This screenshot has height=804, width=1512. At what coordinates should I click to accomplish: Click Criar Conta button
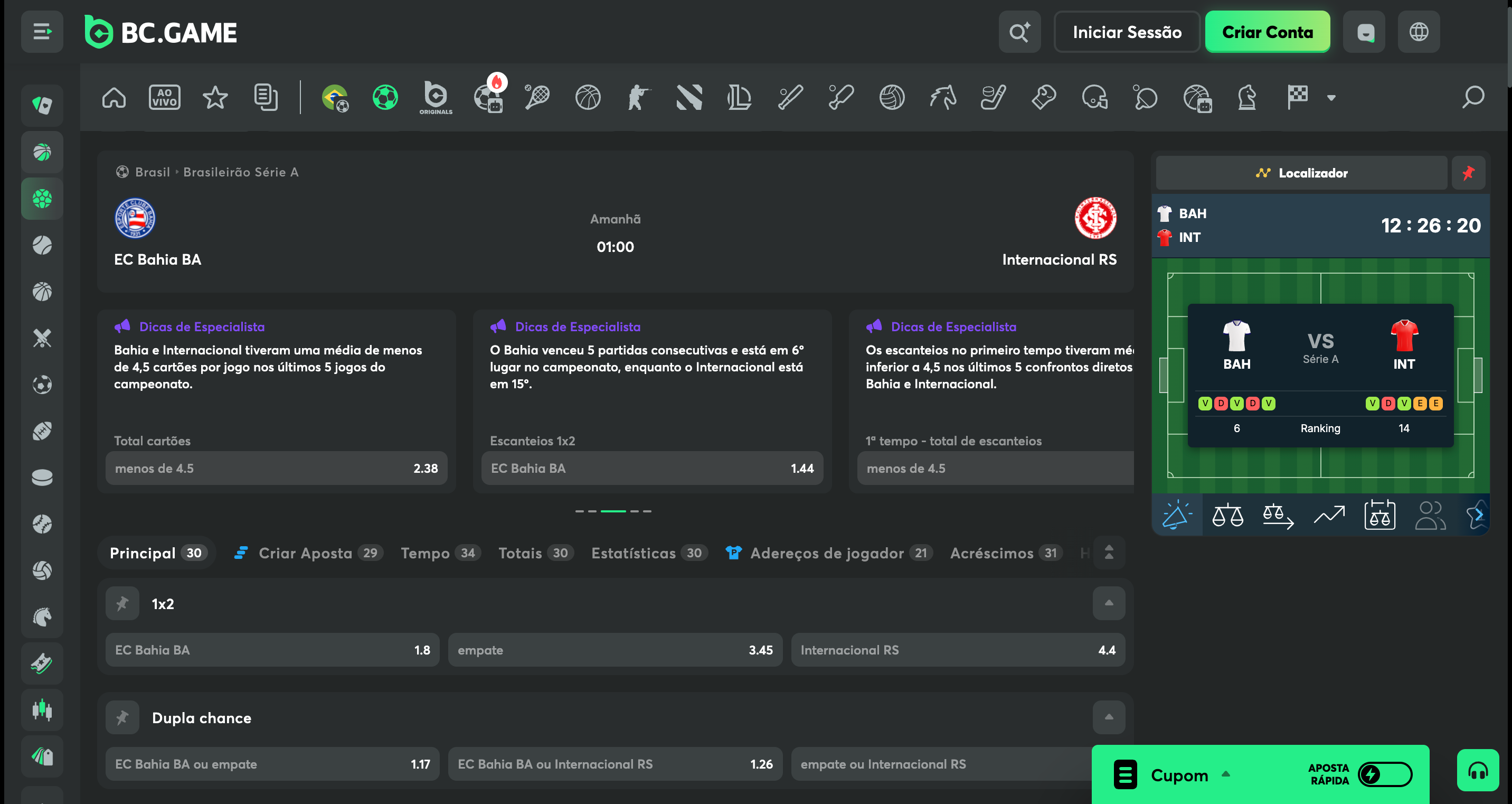point(1267,32)
